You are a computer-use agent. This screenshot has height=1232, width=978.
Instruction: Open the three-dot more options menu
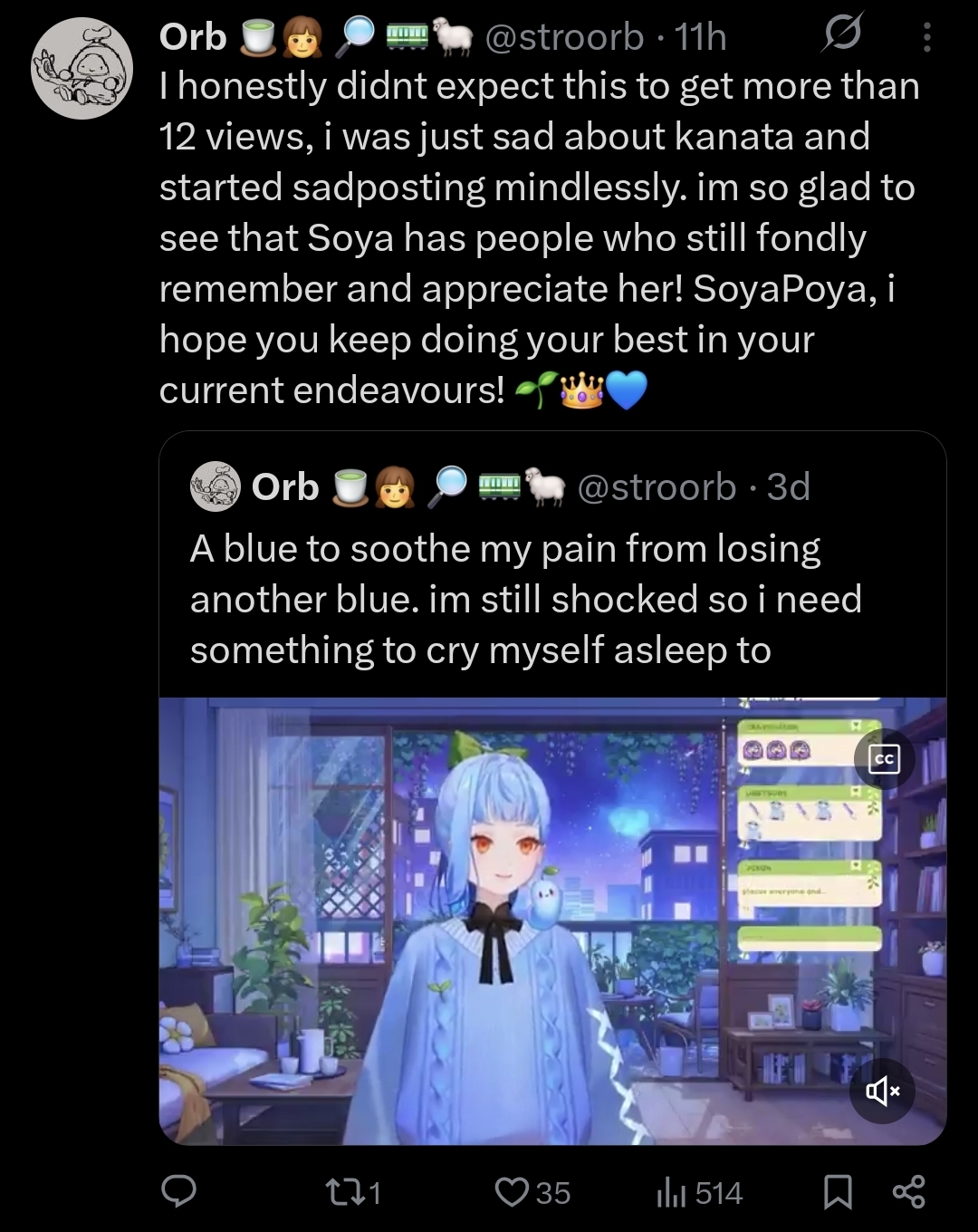pyautogui.click(x=926, y=37)
